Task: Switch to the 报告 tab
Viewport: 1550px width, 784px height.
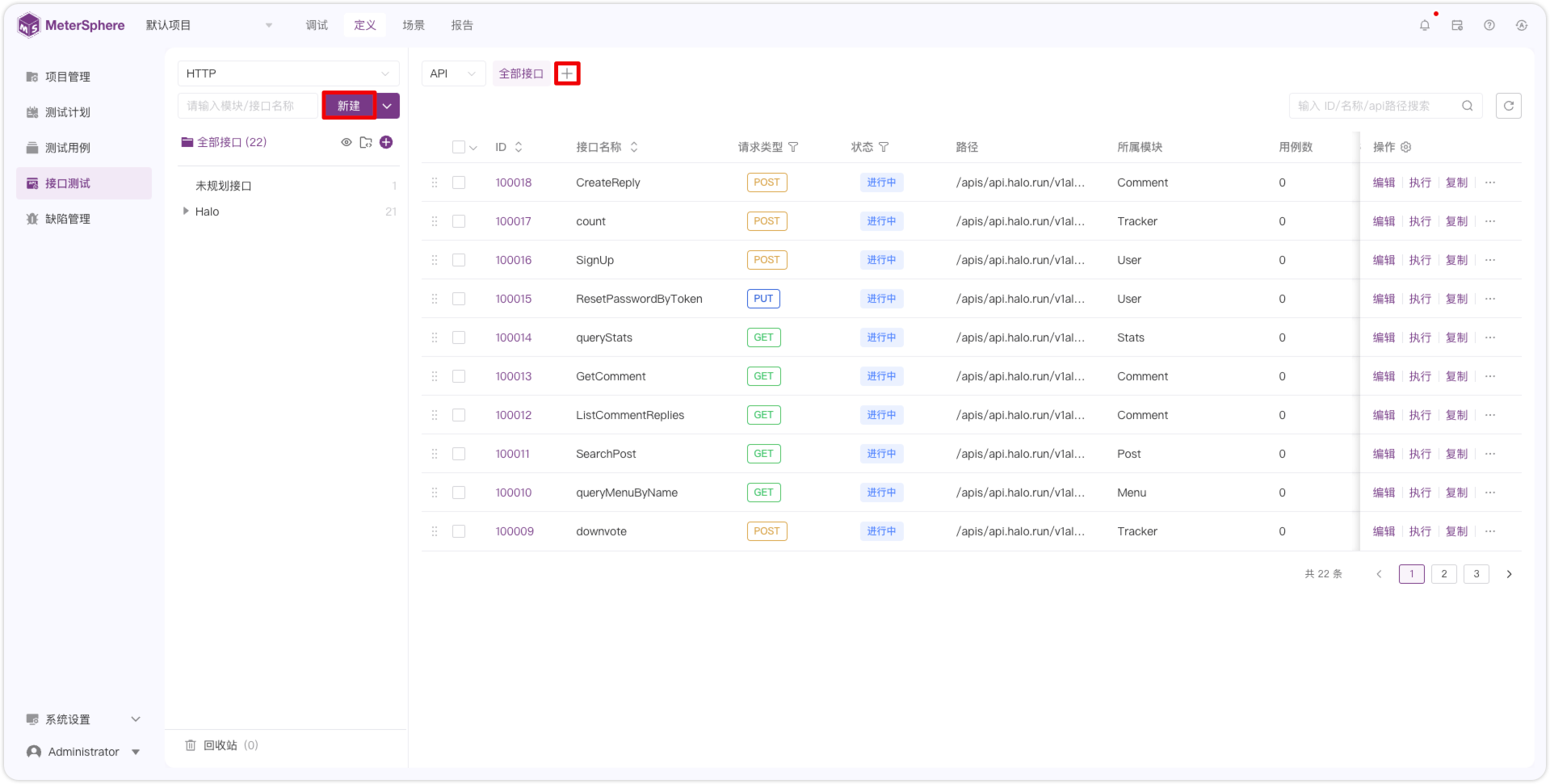Action: click(x=462, y=26)
